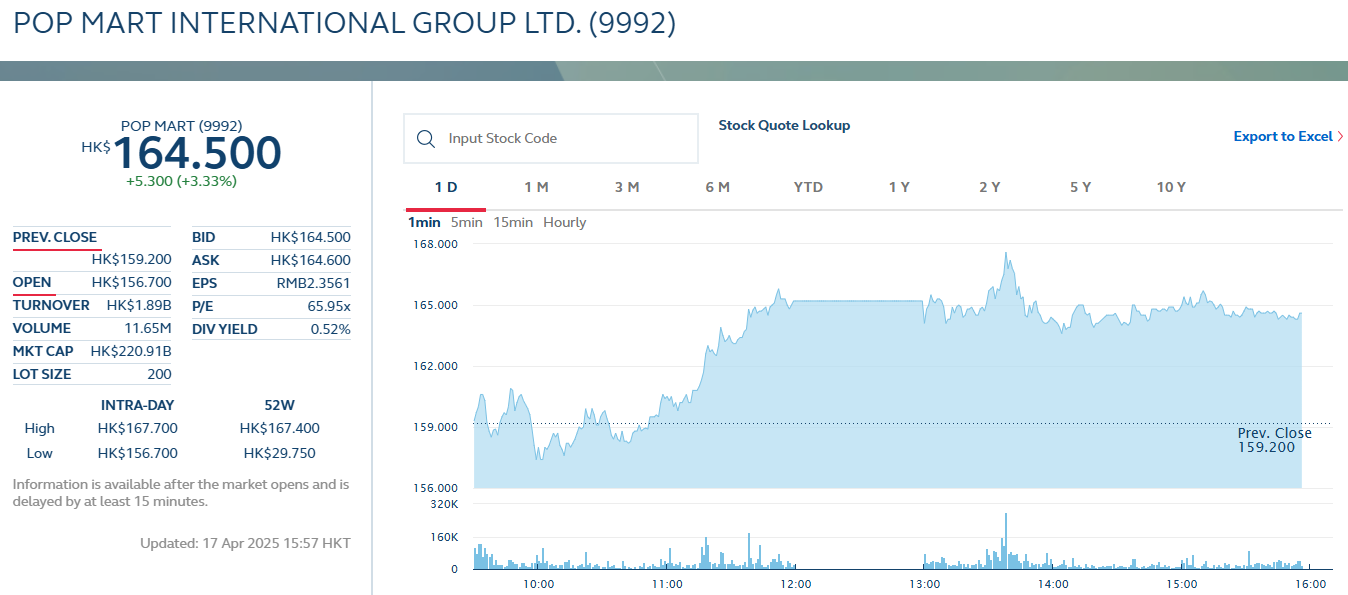Click the magnifier search icon

pos(426,139)
